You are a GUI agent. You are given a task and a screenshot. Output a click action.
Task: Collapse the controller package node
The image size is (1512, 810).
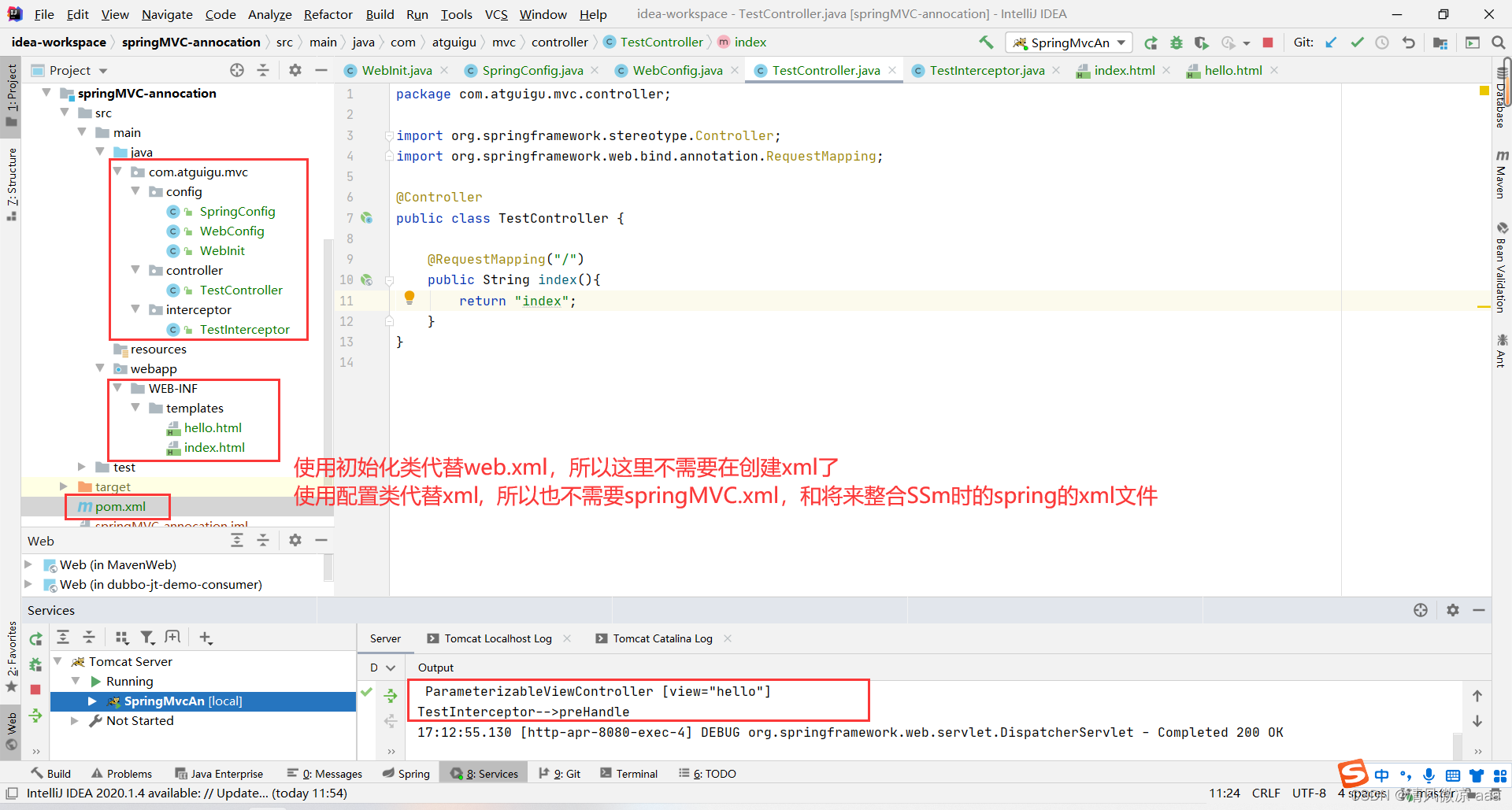[x=135, y=270]
